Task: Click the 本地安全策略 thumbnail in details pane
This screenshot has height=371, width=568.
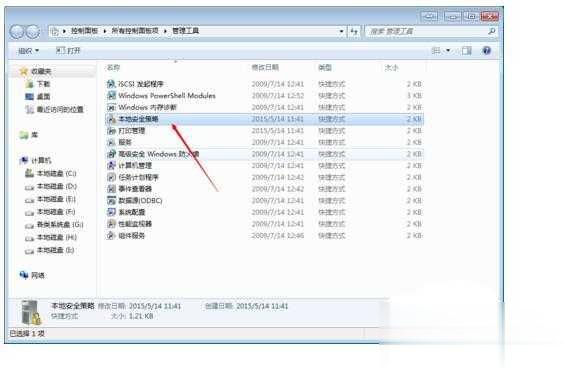Action: [31, 312]
